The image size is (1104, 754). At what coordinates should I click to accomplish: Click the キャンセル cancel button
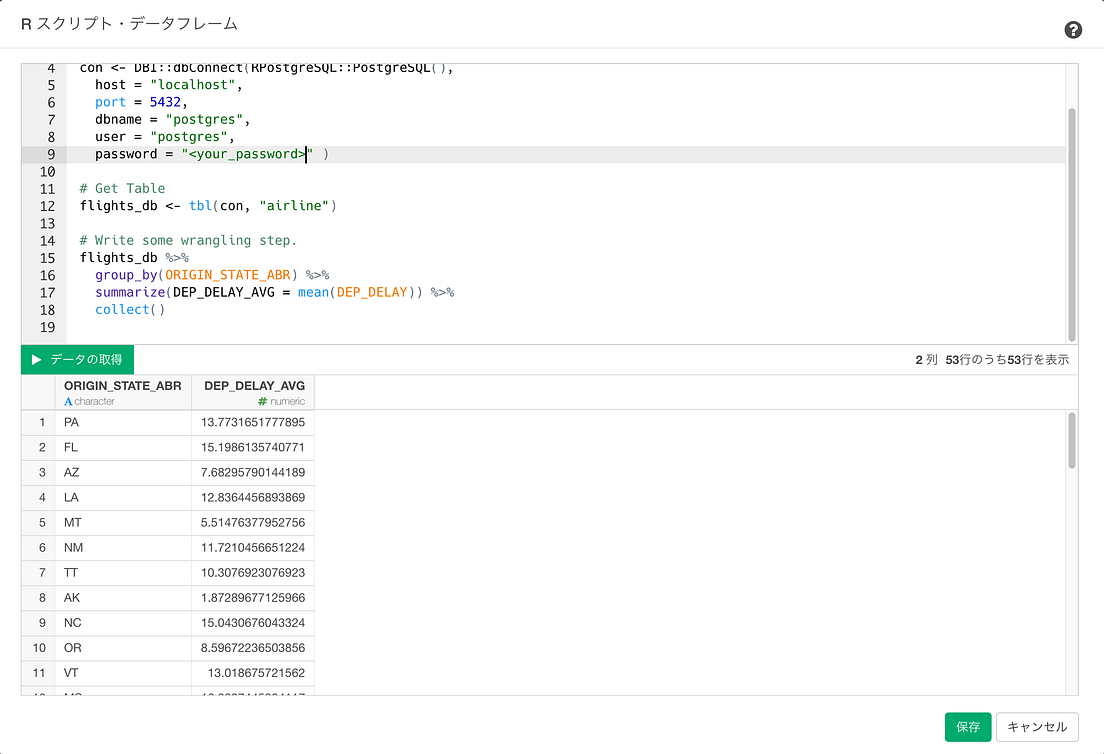click(1036, 727)
